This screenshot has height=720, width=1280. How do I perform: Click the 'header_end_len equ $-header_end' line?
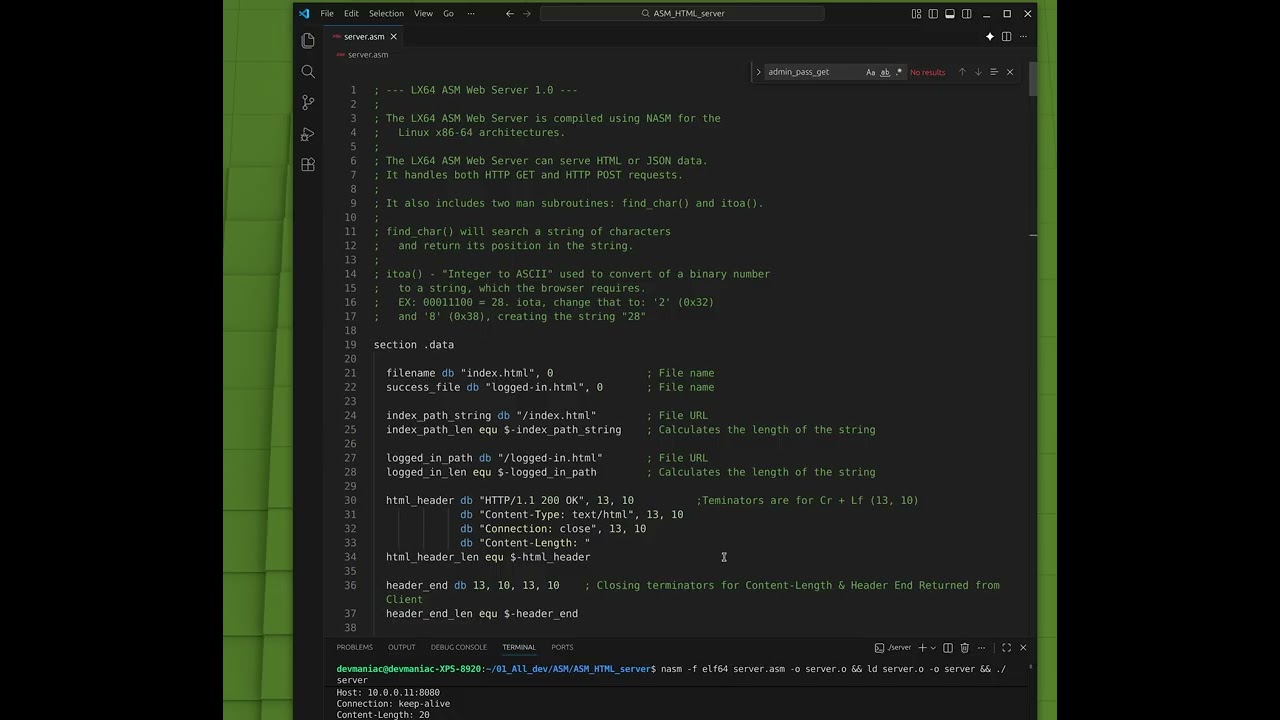[x=482, y=614]
